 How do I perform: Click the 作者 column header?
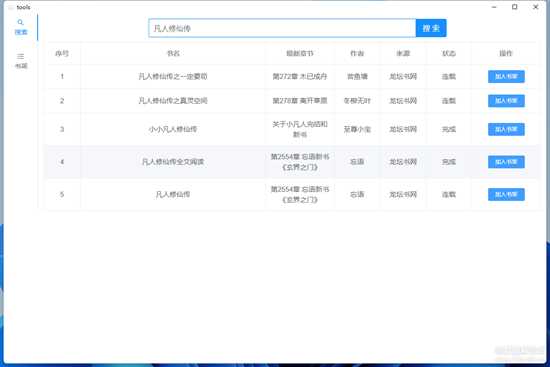(357, 53)
